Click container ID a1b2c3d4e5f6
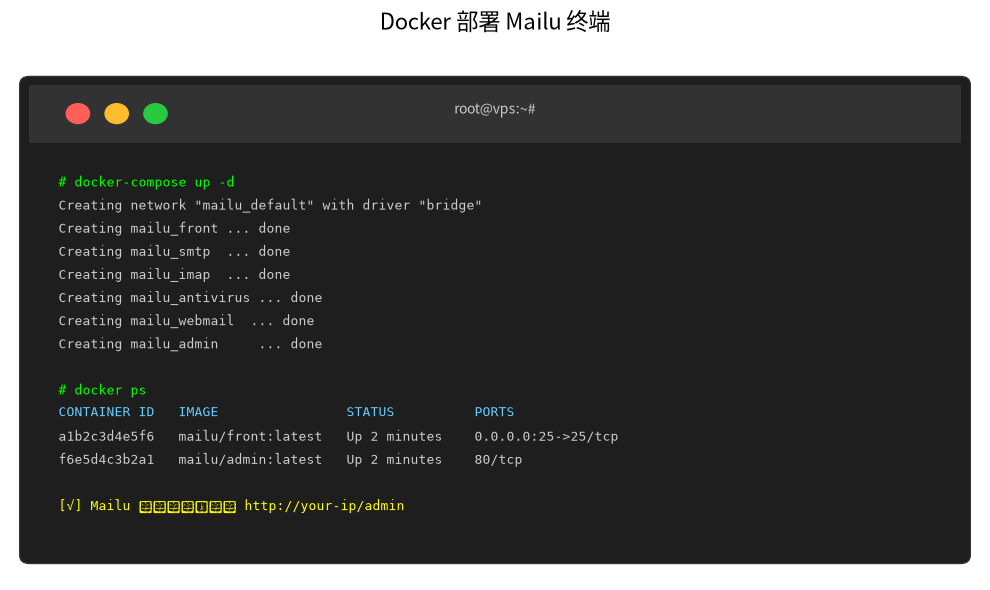This screenshot has width=990, height=590. [106, 436]
